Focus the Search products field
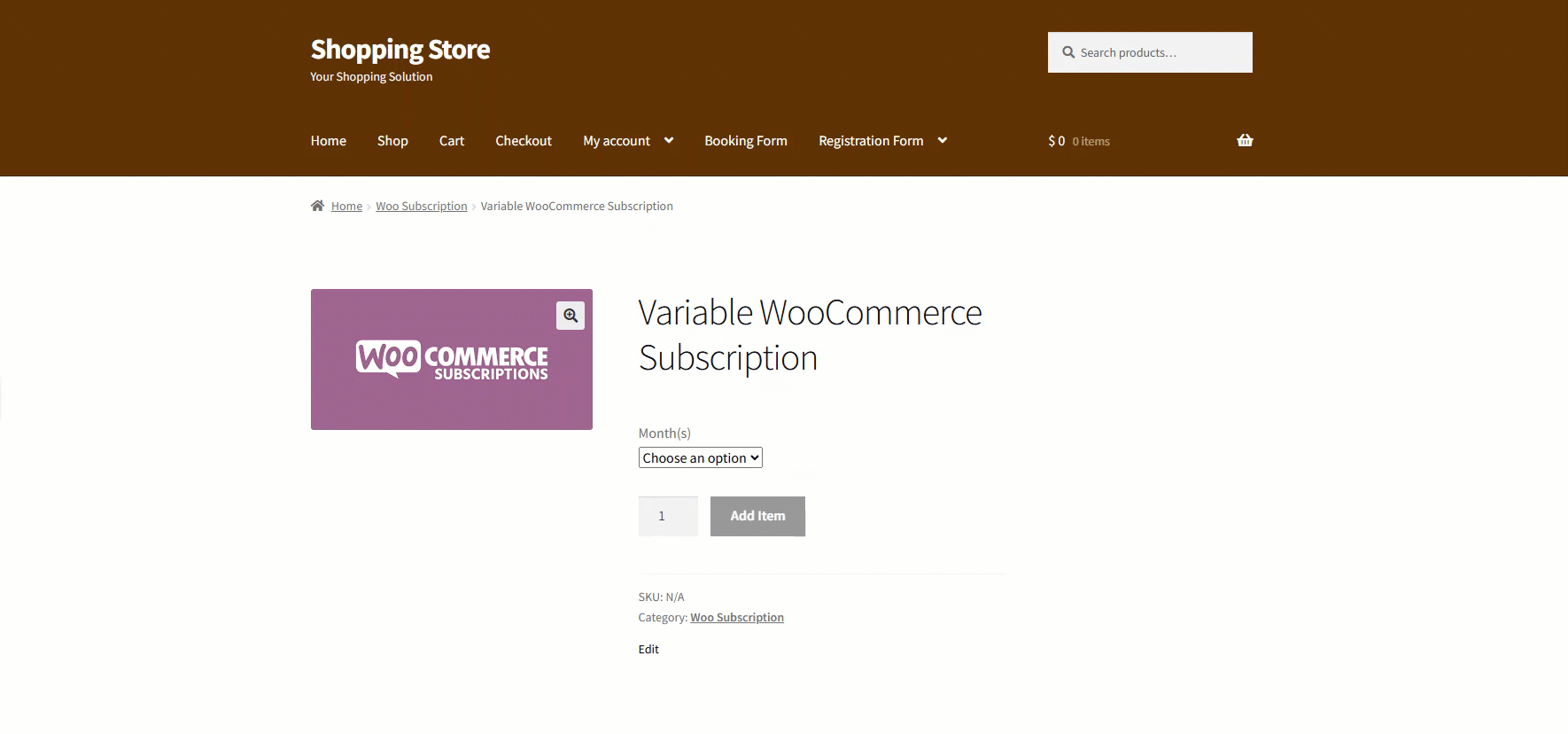 (1150, 52)
